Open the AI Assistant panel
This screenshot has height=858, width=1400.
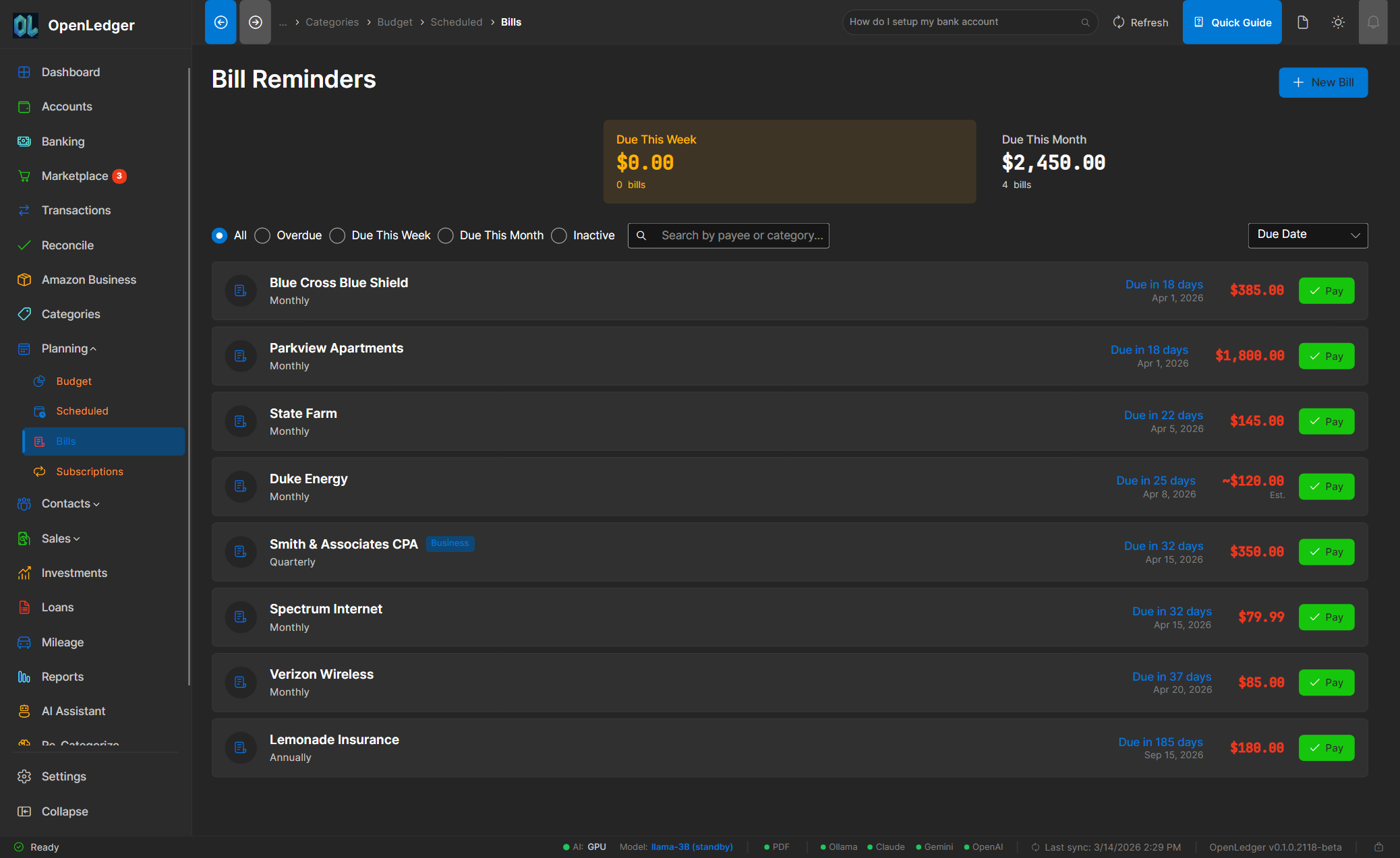point(73,710)
